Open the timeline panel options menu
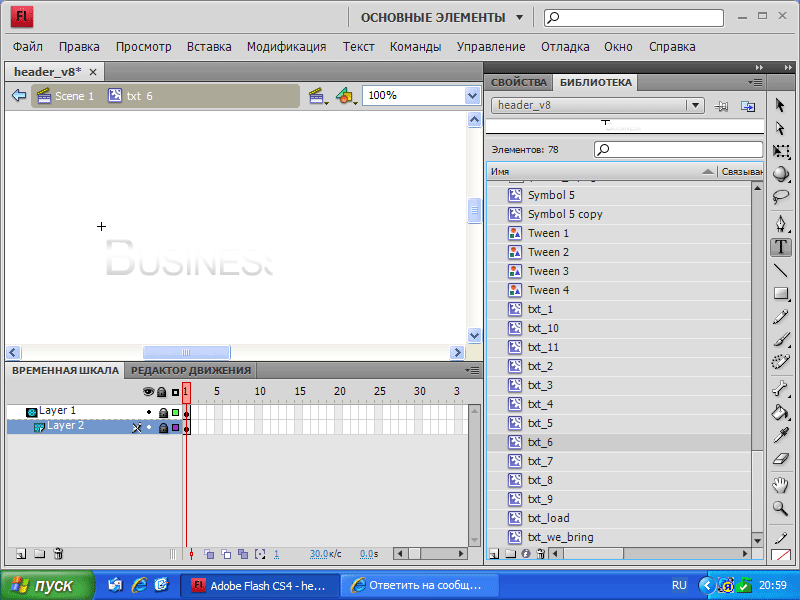This screenshot has width=800, height=600. click(472, 370)
